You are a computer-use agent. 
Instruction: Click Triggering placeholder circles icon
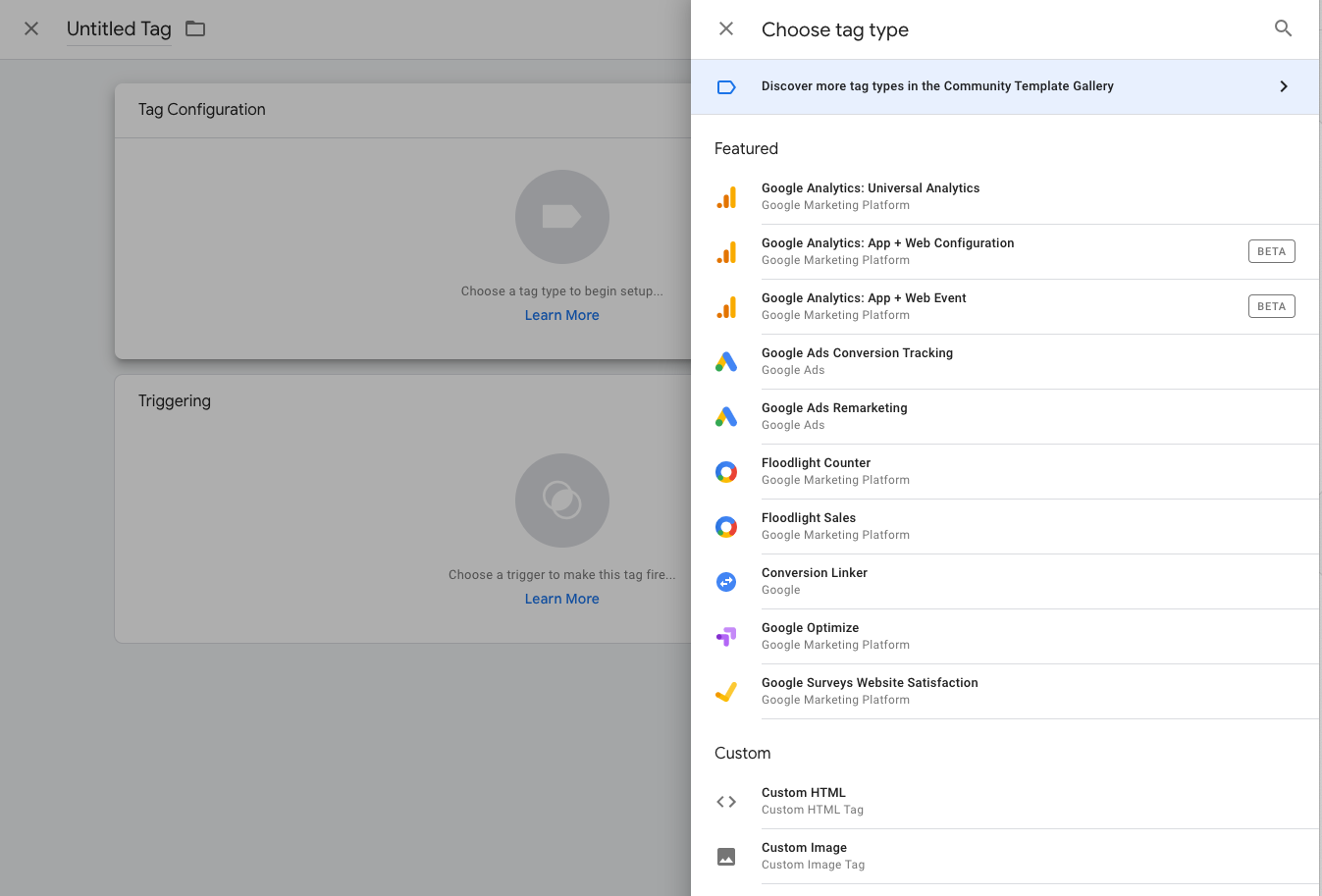(x=562, y=501)
